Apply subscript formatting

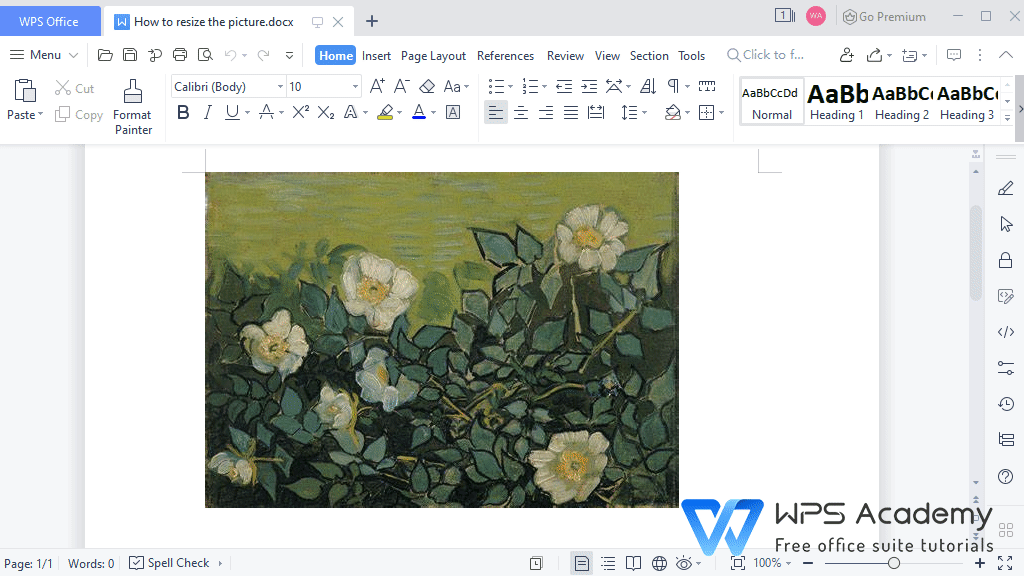(325, 112)
